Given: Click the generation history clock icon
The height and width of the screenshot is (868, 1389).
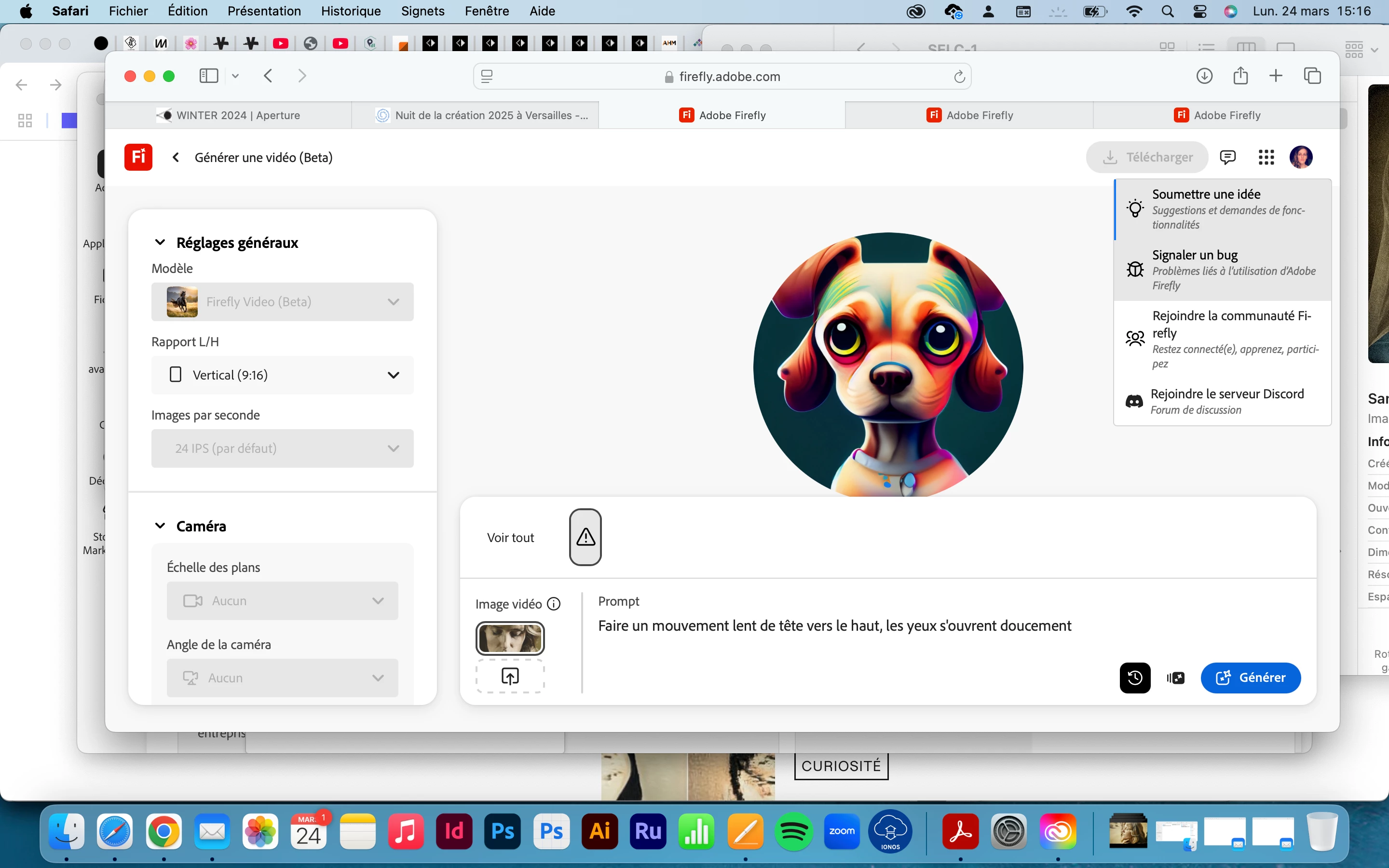Looking at the screenshot, I should point(1134,678).
